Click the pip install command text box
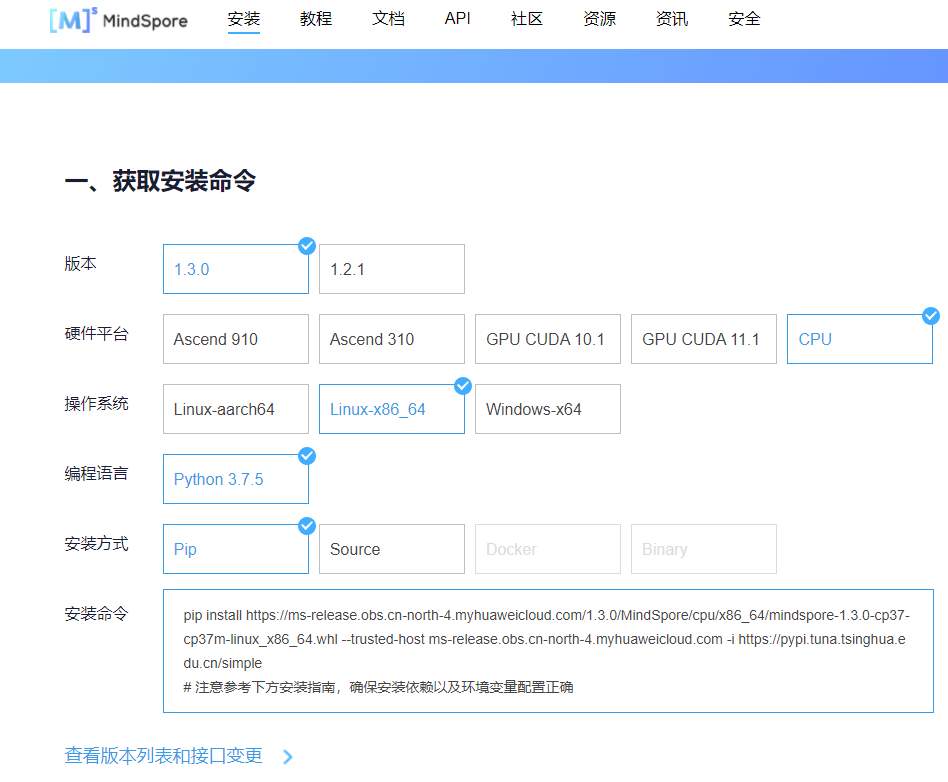 pos(548,651)
